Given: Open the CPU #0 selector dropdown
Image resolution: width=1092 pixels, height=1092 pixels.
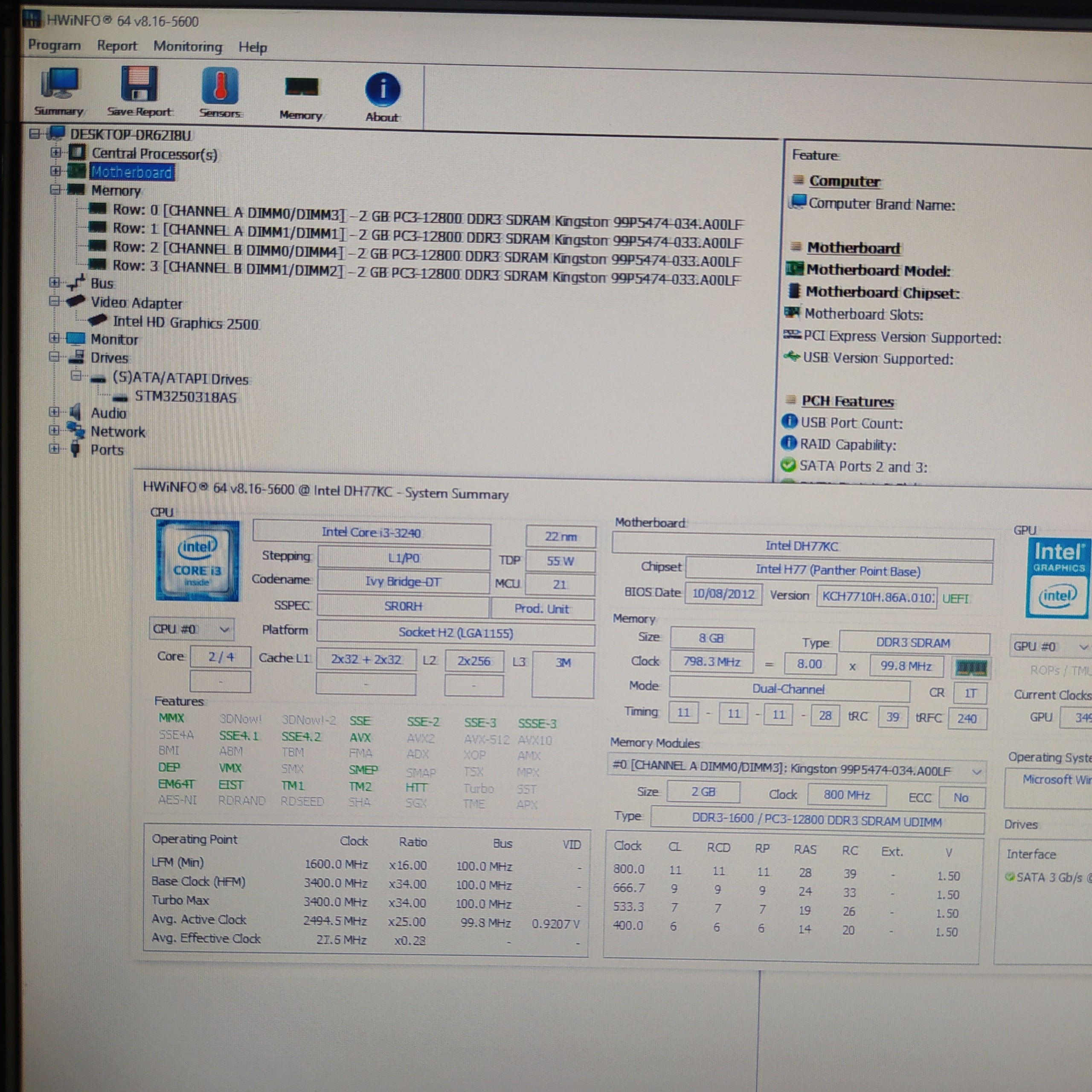Looking at the screenshot, I should point(192,629).
